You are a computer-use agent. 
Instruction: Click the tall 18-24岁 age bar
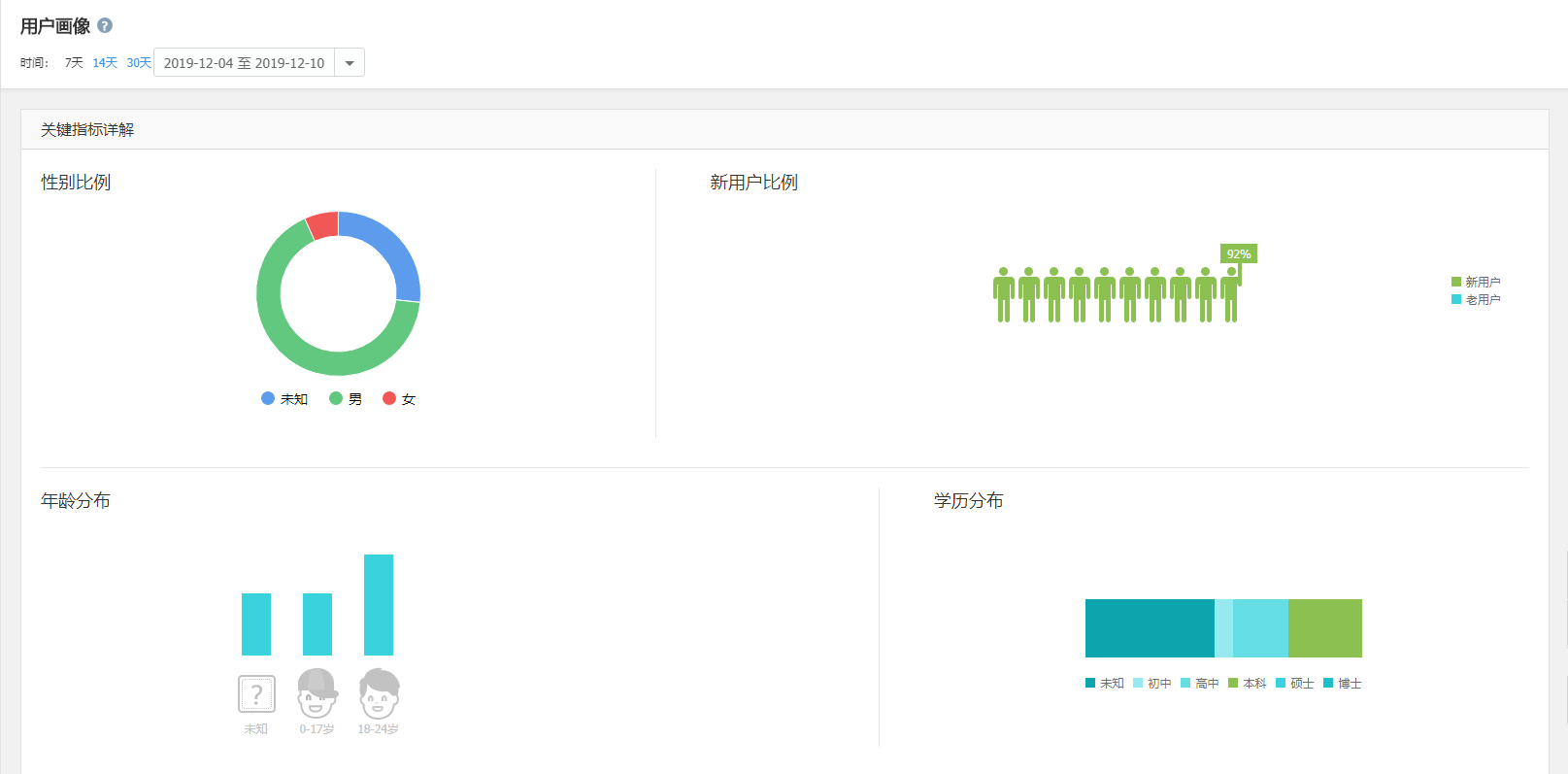click(379, 605)
